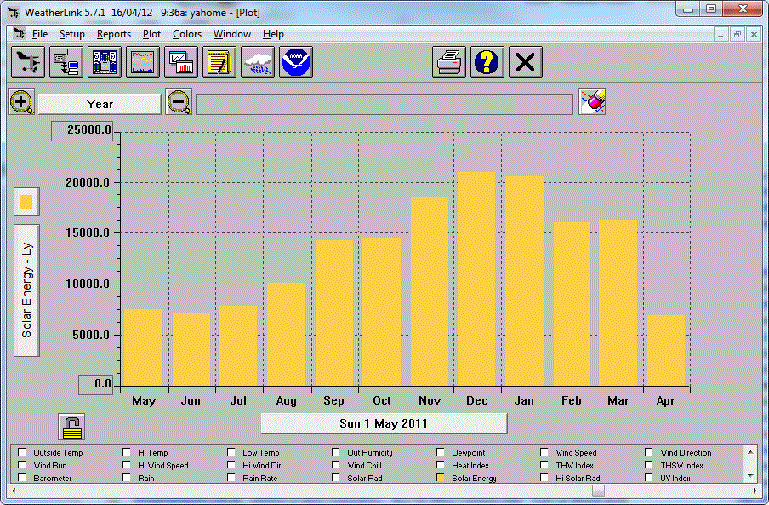
Task: Click the orange color swatch beside the axis
Action: tap(27, 202)
